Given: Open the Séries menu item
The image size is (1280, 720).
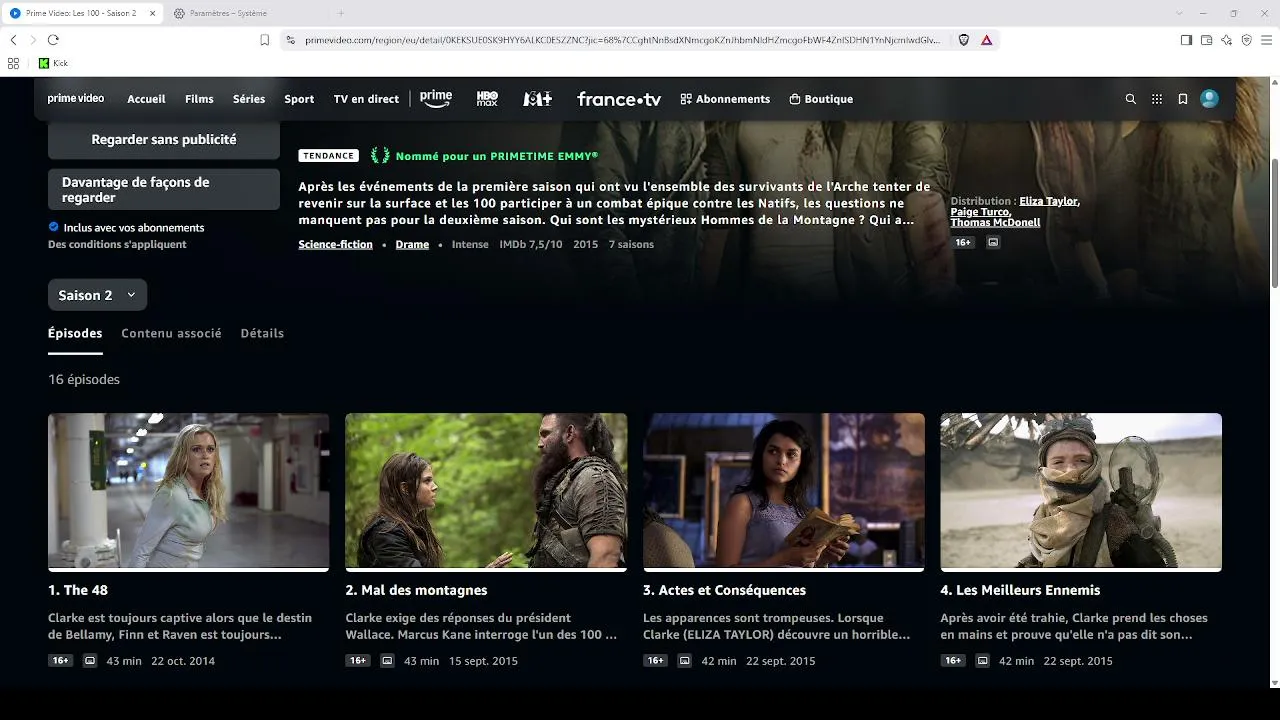Looking at the screenshot, I should [x=249, y=99].
